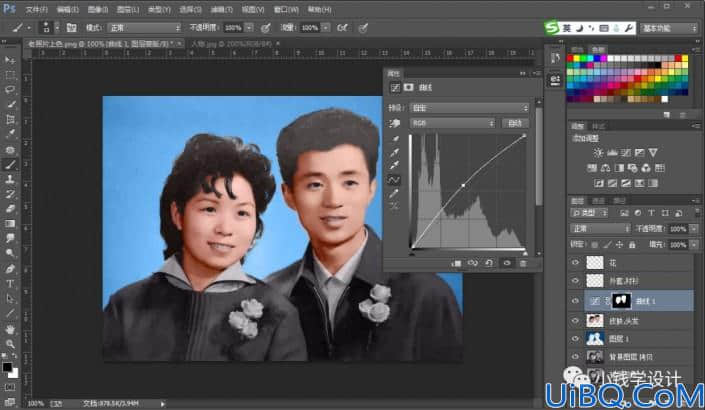Toggle lock transparent pixels in Layers
705x410 pixels.
pyautogui.click(x=594, y=245)
